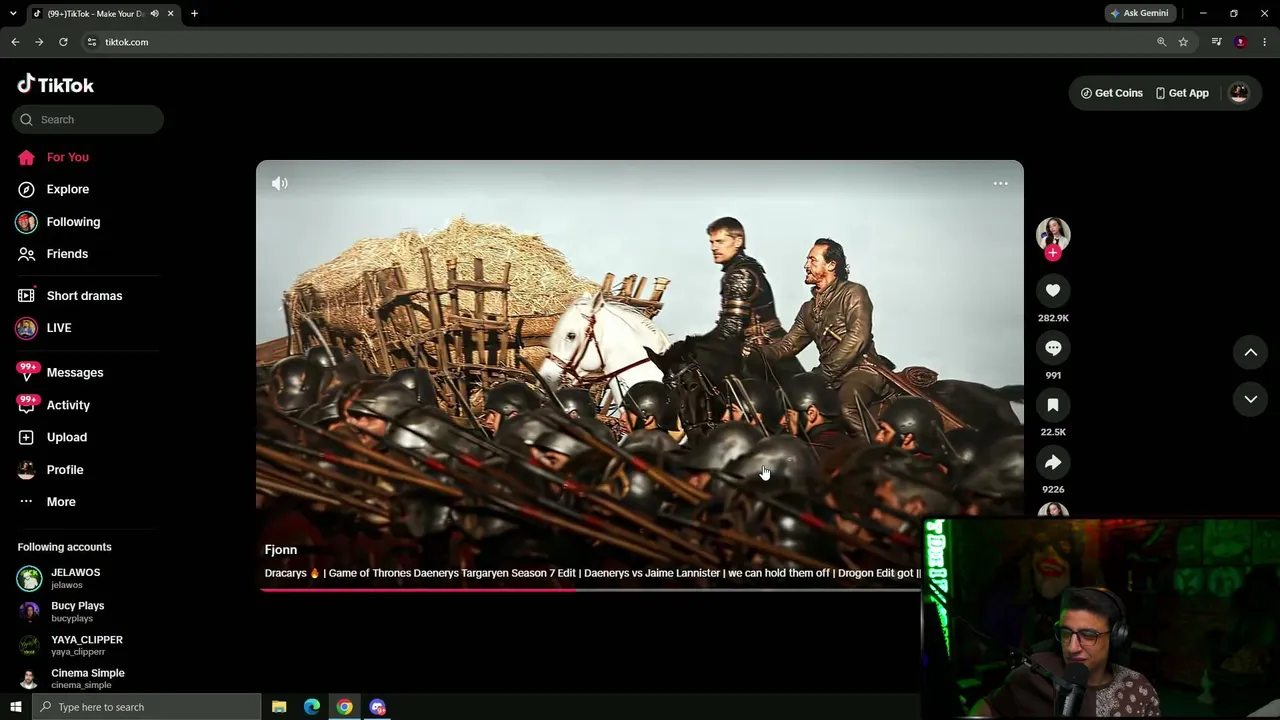Viewport: 1280px width, 720px height.
Task: Open the zoom magnifier icon in address bar
Action: (x=1161, y=42)
